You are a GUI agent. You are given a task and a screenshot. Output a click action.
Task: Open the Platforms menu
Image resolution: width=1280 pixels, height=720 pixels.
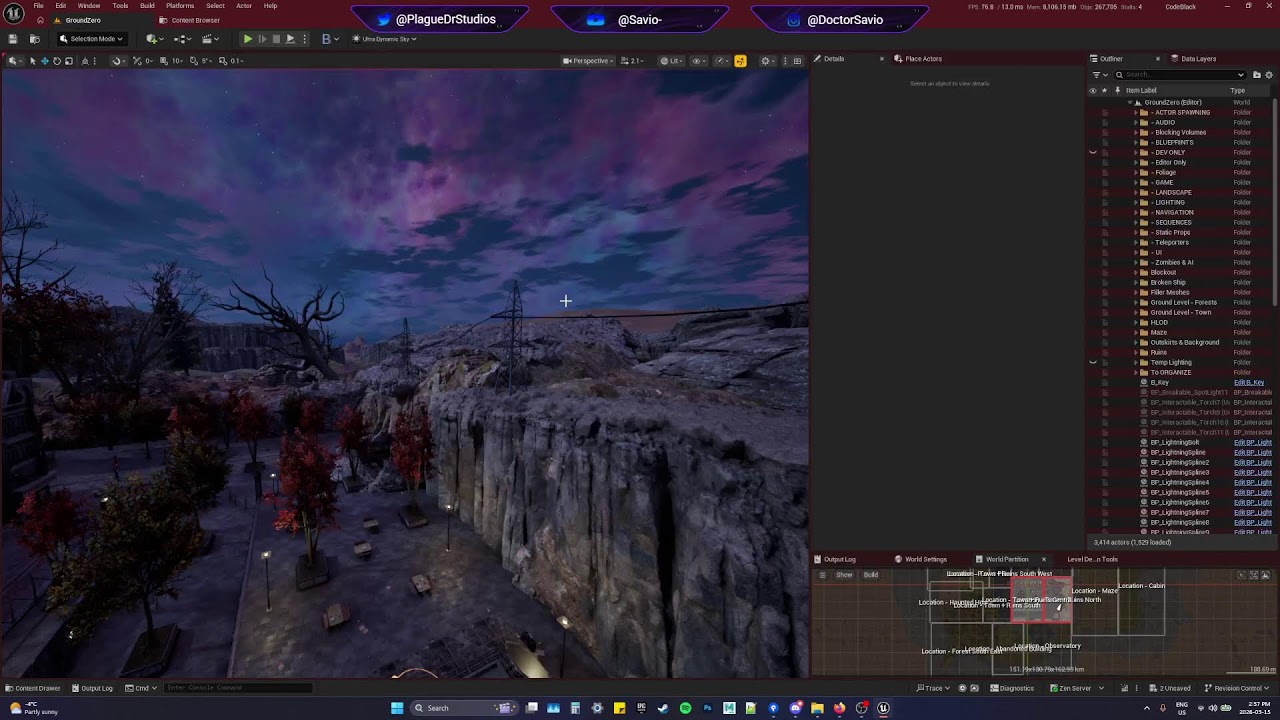click(x=180, y=6)
